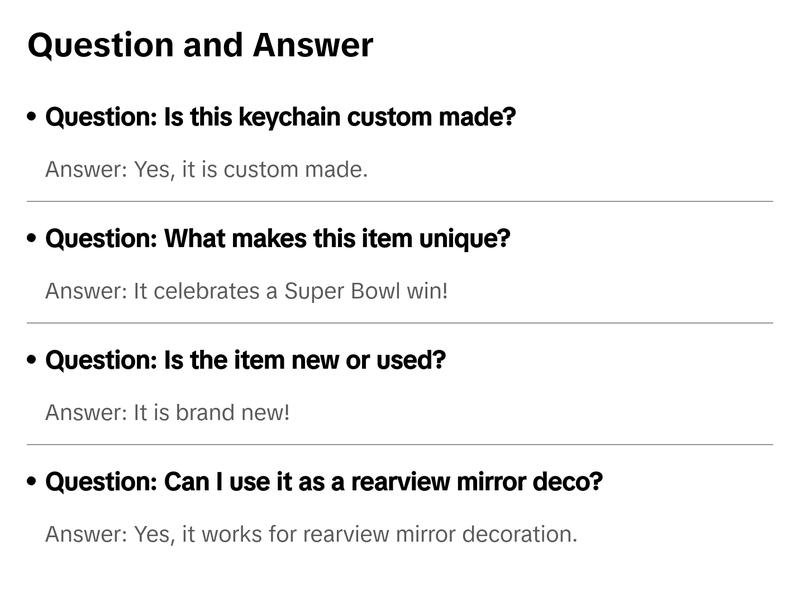
Task: Click the word "rearview" in the last question
Action: 401,482
